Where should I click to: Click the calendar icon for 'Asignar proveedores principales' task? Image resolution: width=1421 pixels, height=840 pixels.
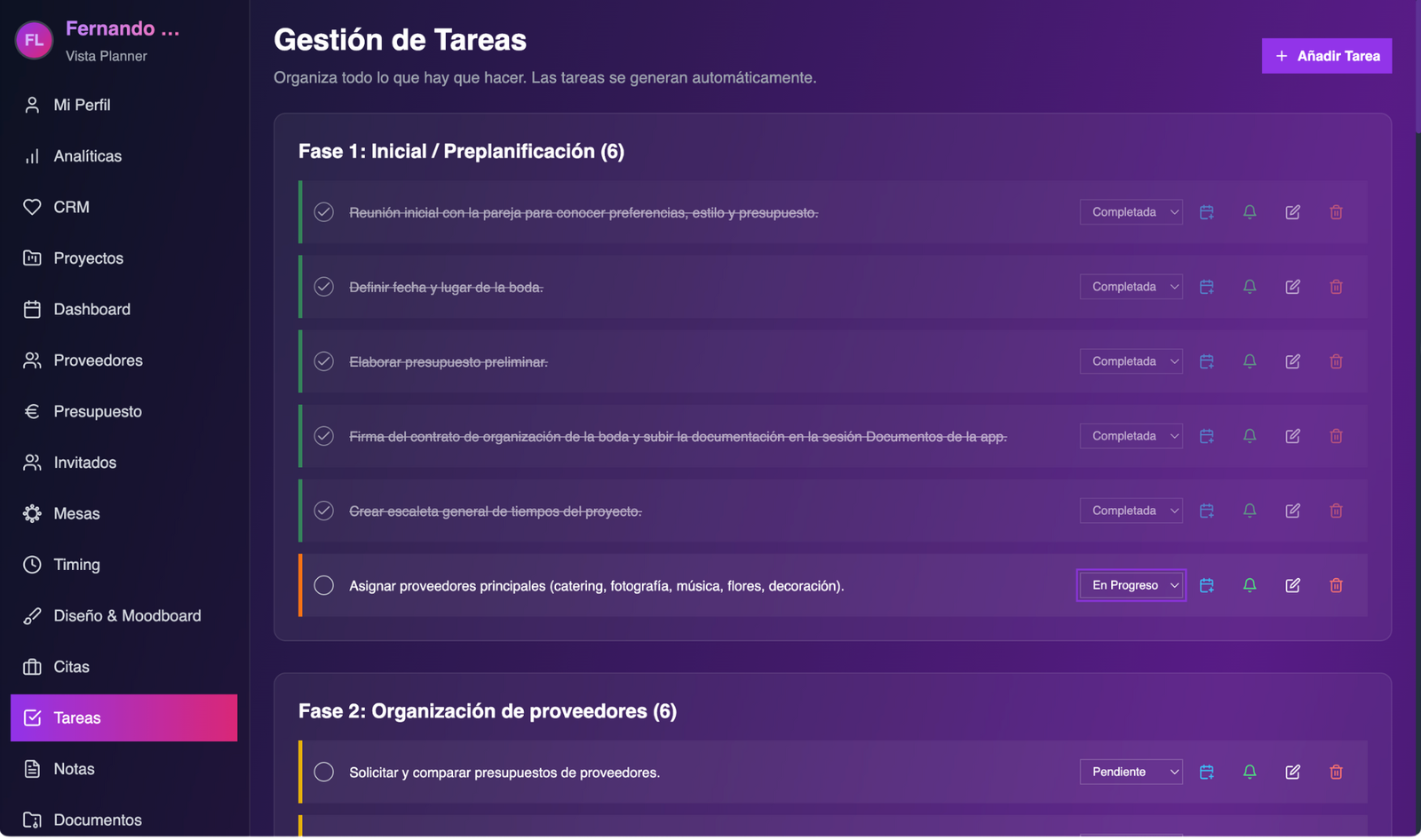1206,585
